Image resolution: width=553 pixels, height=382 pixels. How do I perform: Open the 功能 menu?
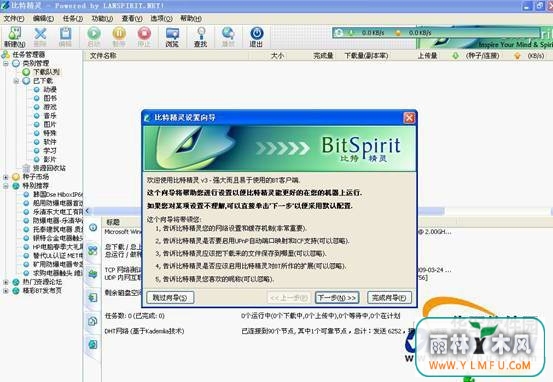pyautogui.click(x=102, y=18)
